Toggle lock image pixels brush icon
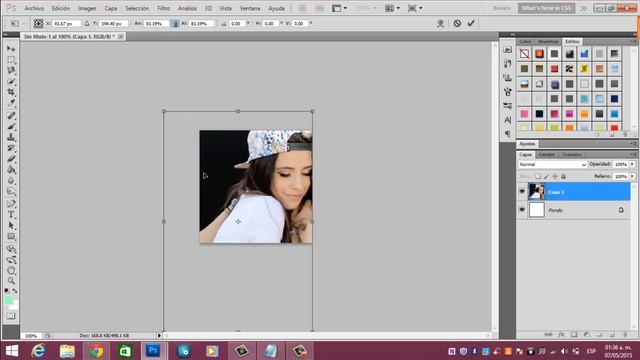The image size is (640, 360). pyautogui.click(x=546, y=176)
